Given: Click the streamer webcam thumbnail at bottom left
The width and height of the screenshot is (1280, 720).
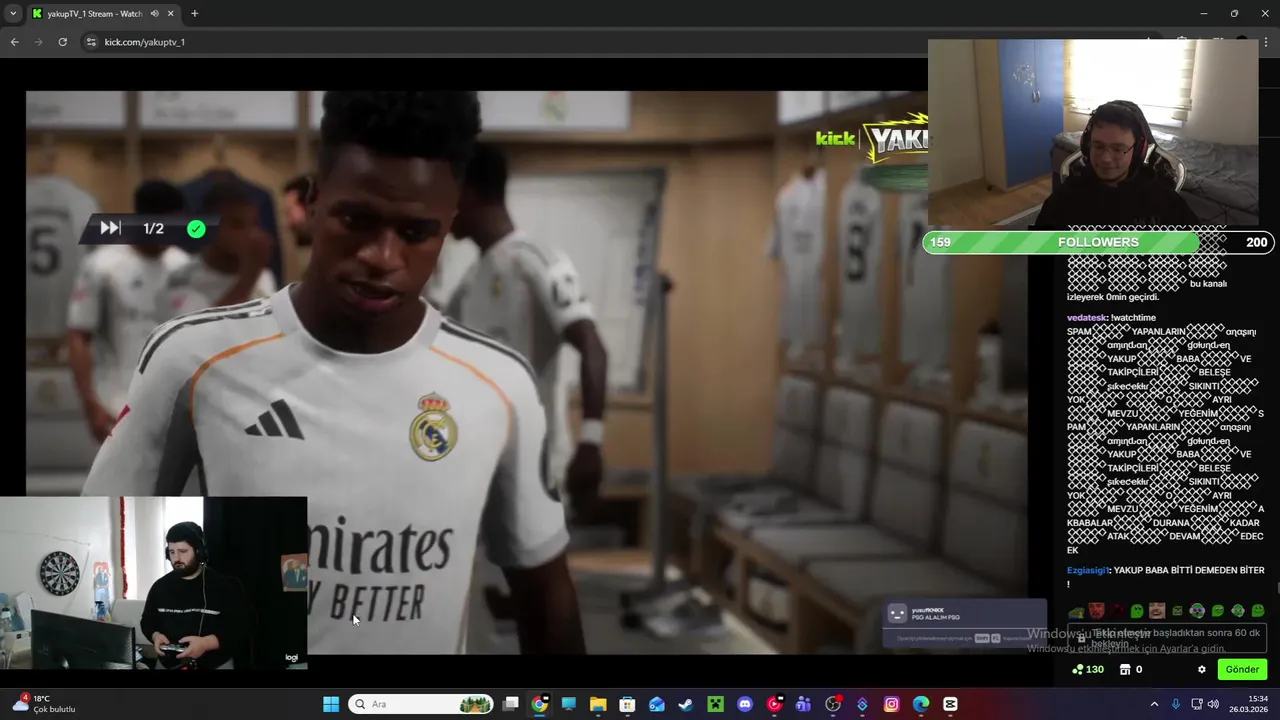Looking at the screenshot, I should [x=154, y=583].
